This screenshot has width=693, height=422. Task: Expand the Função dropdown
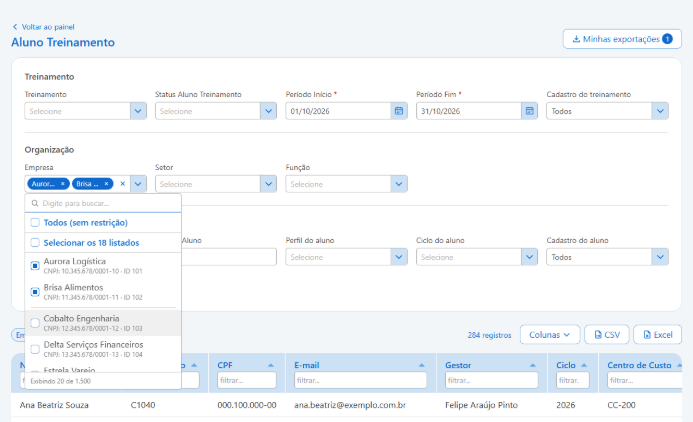tap(399, 184)
